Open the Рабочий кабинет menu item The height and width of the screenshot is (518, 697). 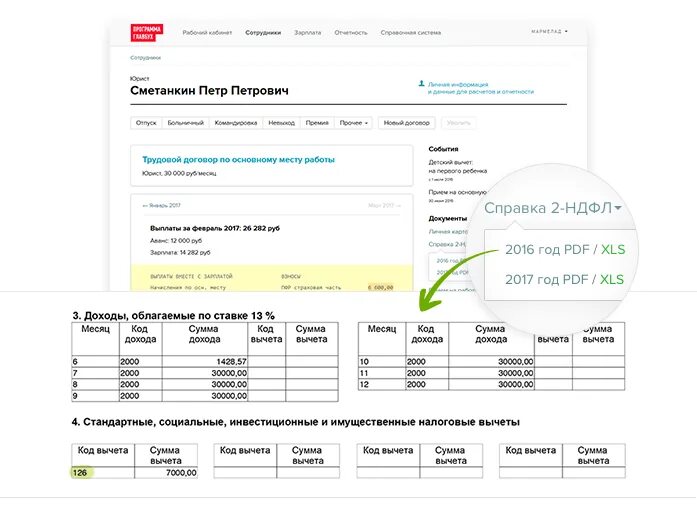point(207,32)
